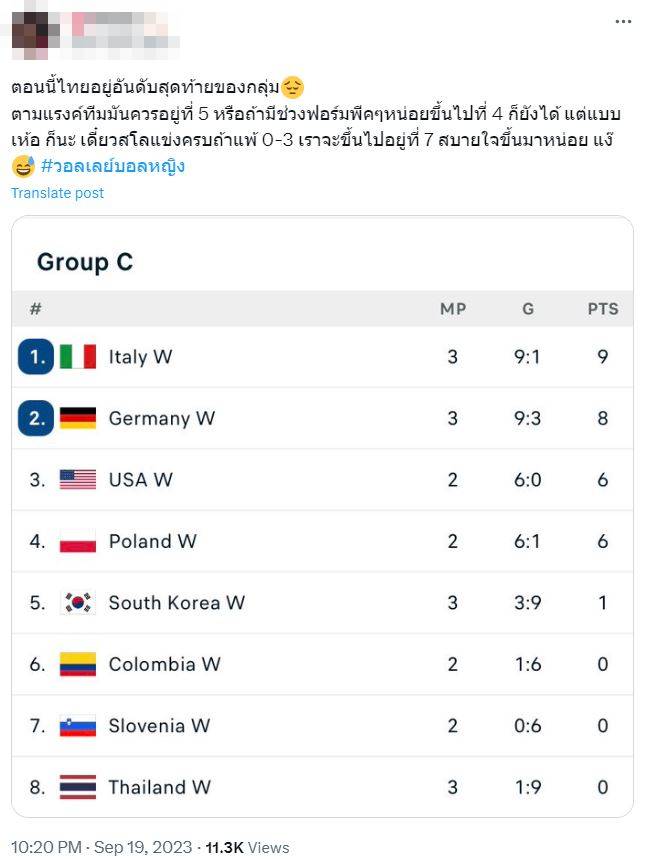Click the Italy flag icon

coord(78,357)
